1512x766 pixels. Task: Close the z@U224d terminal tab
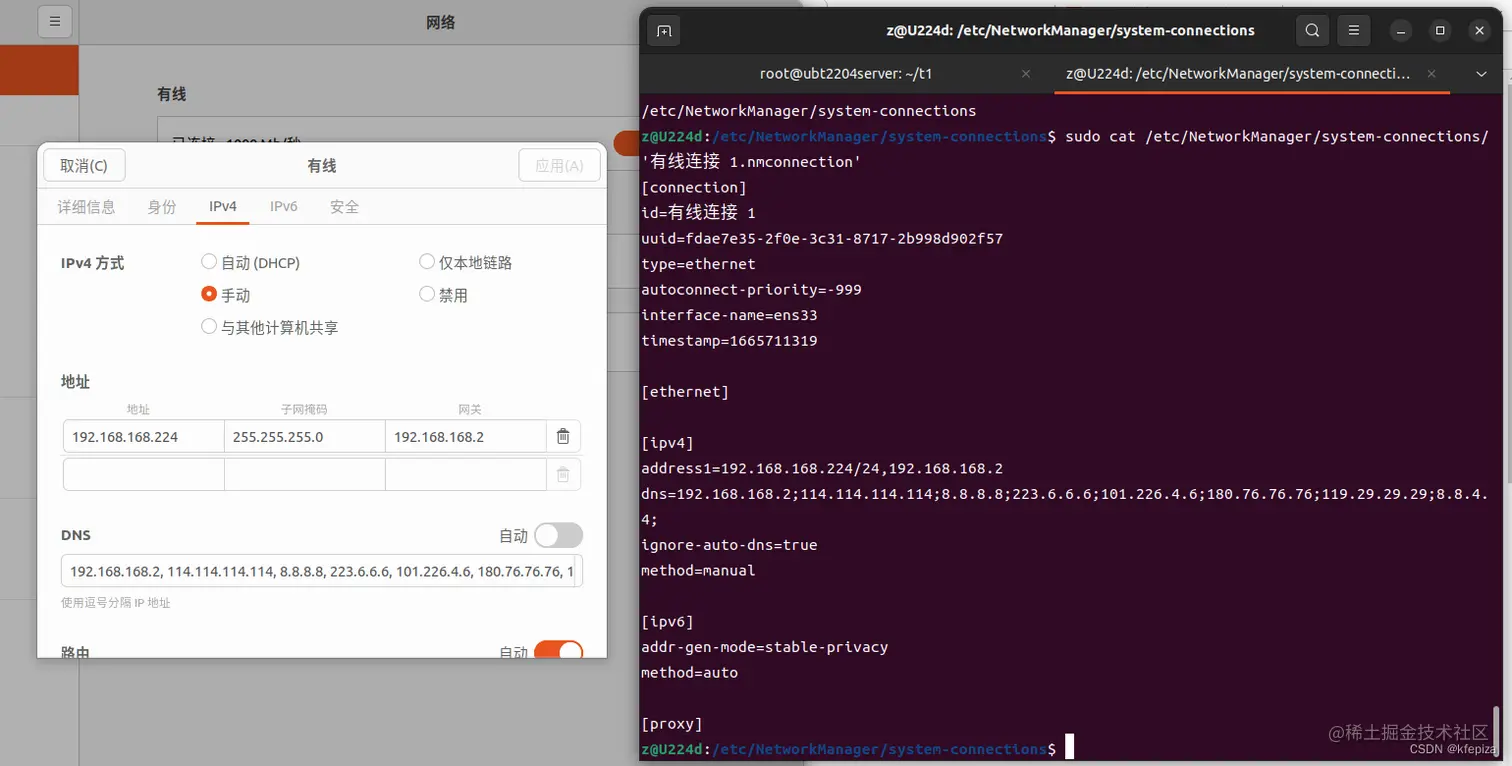1432,74
